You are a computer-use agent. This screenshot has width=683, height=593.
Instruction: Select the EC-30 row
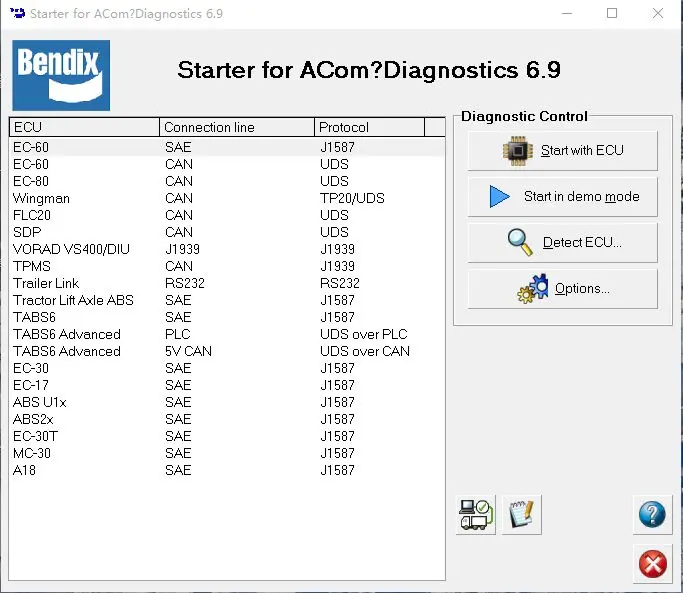[227, 368]
